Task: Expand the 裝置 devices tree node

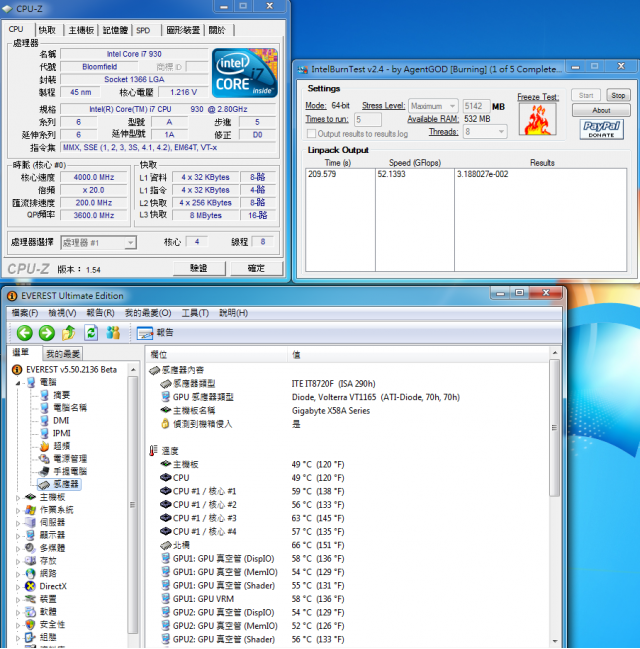Action: point(18,600)
